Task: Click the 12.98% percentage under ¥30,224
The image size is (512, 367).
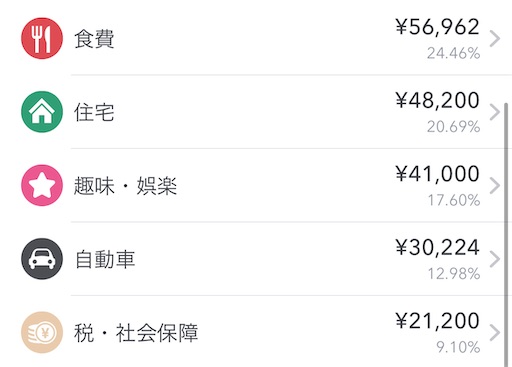Action: pos(454,274)
